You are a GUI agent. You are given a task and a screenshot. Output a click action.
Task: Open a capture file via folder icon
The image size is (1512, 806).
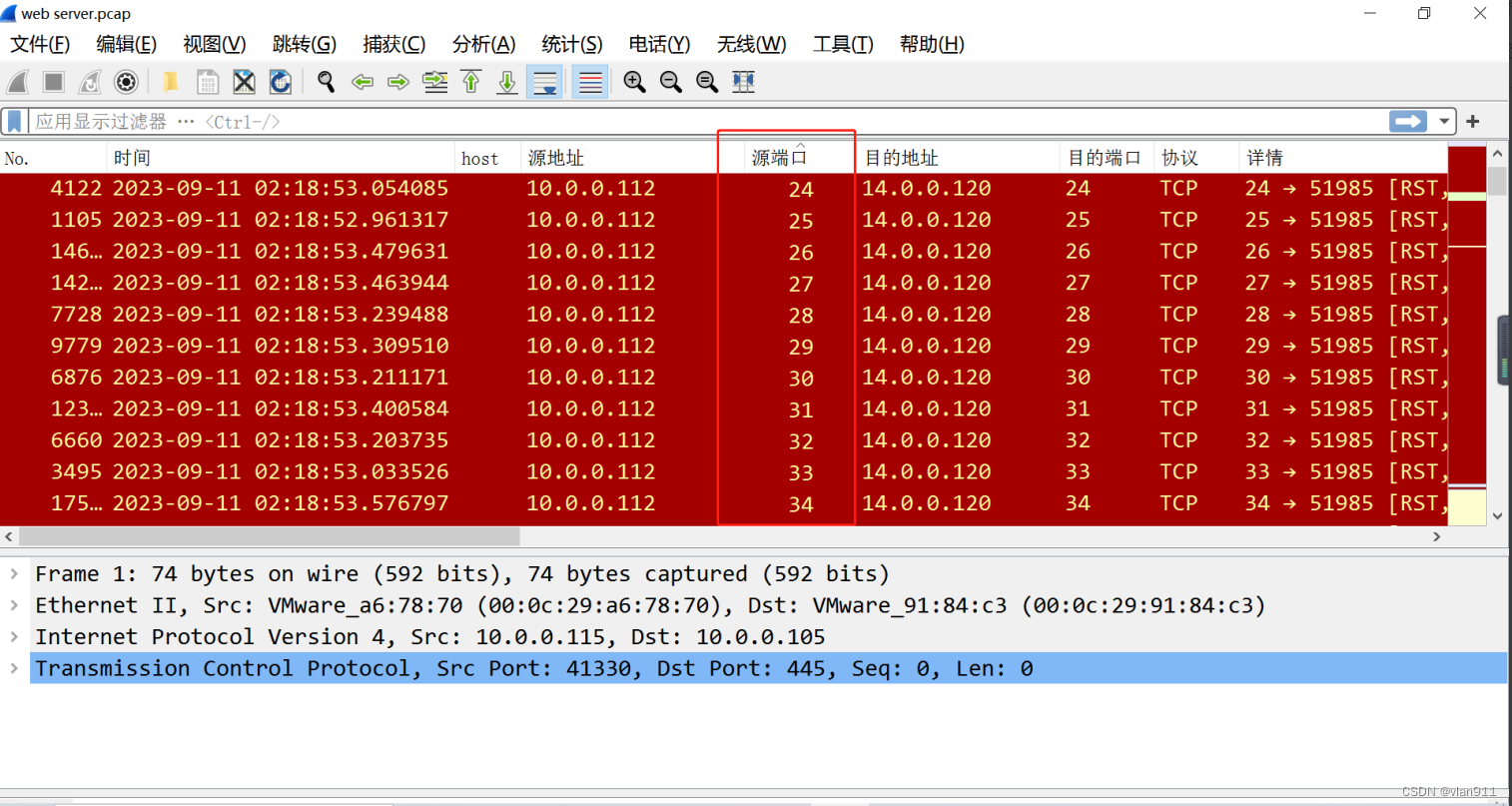pyautogui.click(x=171, y=82)
